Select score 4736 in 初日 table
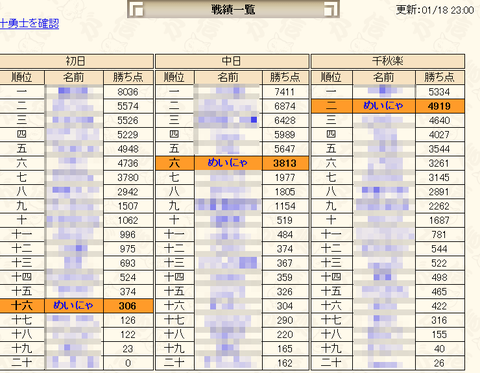Viewport: 480px width, 373px height. pyautogui.click(x=128, y=163)
